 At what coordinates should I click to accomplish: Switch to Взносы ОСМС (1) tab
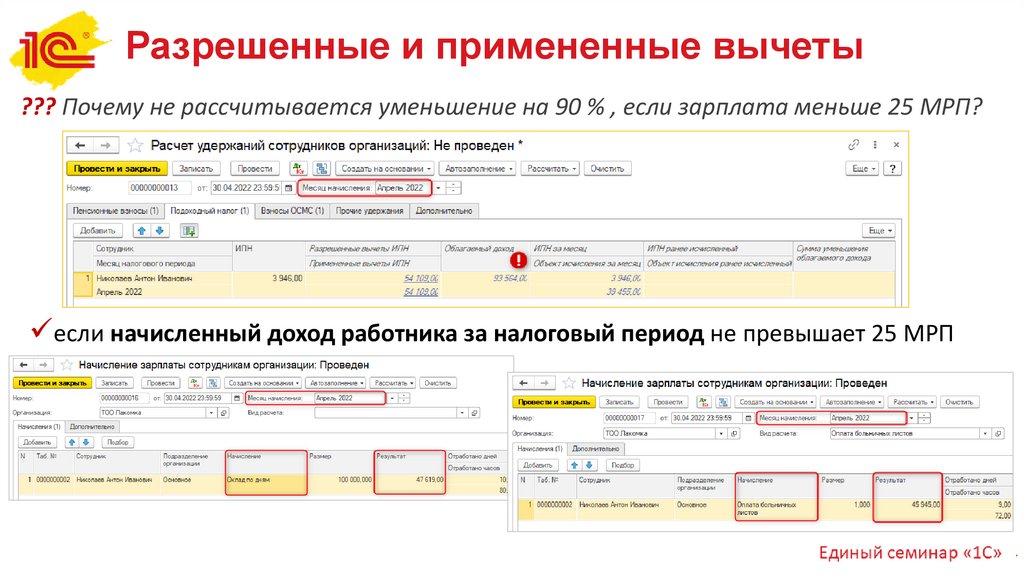point(292,211)
